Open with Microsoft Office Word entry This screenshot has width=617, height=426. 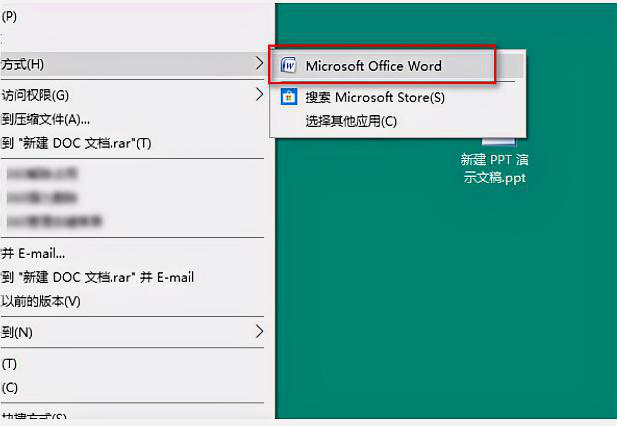coord(373,66)
